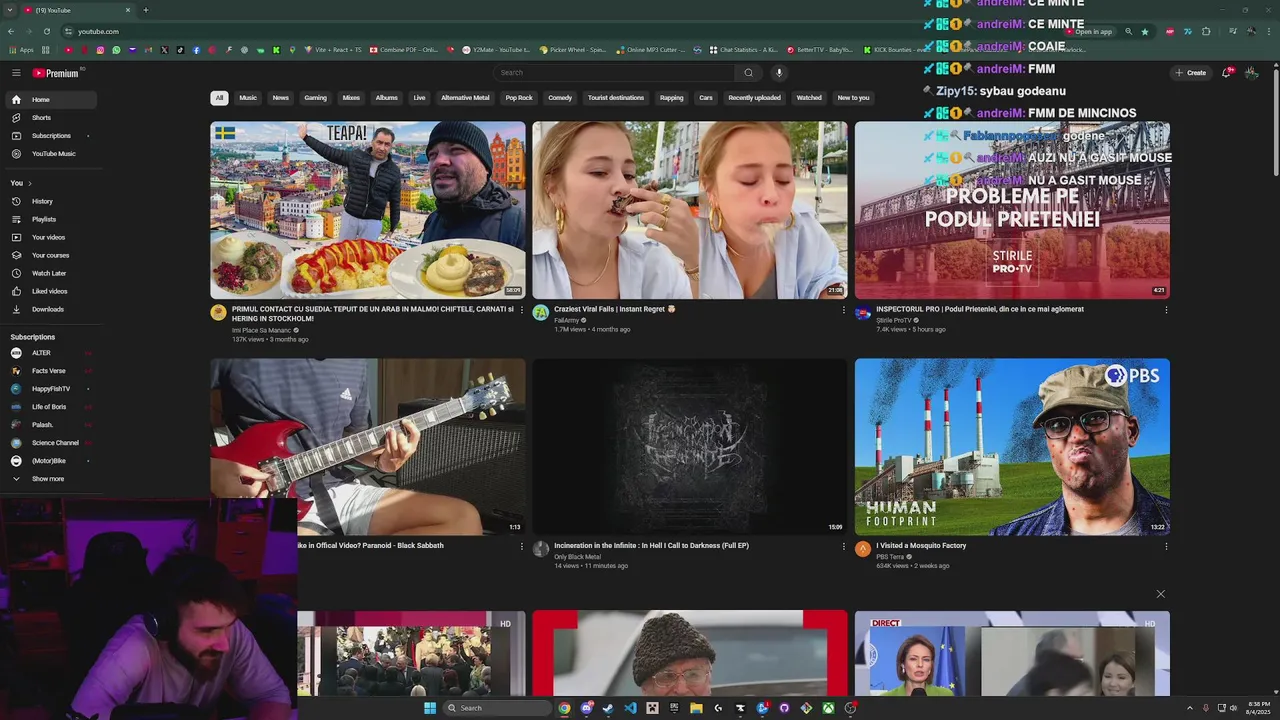
Task: Click the YouTube Premium logo
Action: click(x=56, y=73)
